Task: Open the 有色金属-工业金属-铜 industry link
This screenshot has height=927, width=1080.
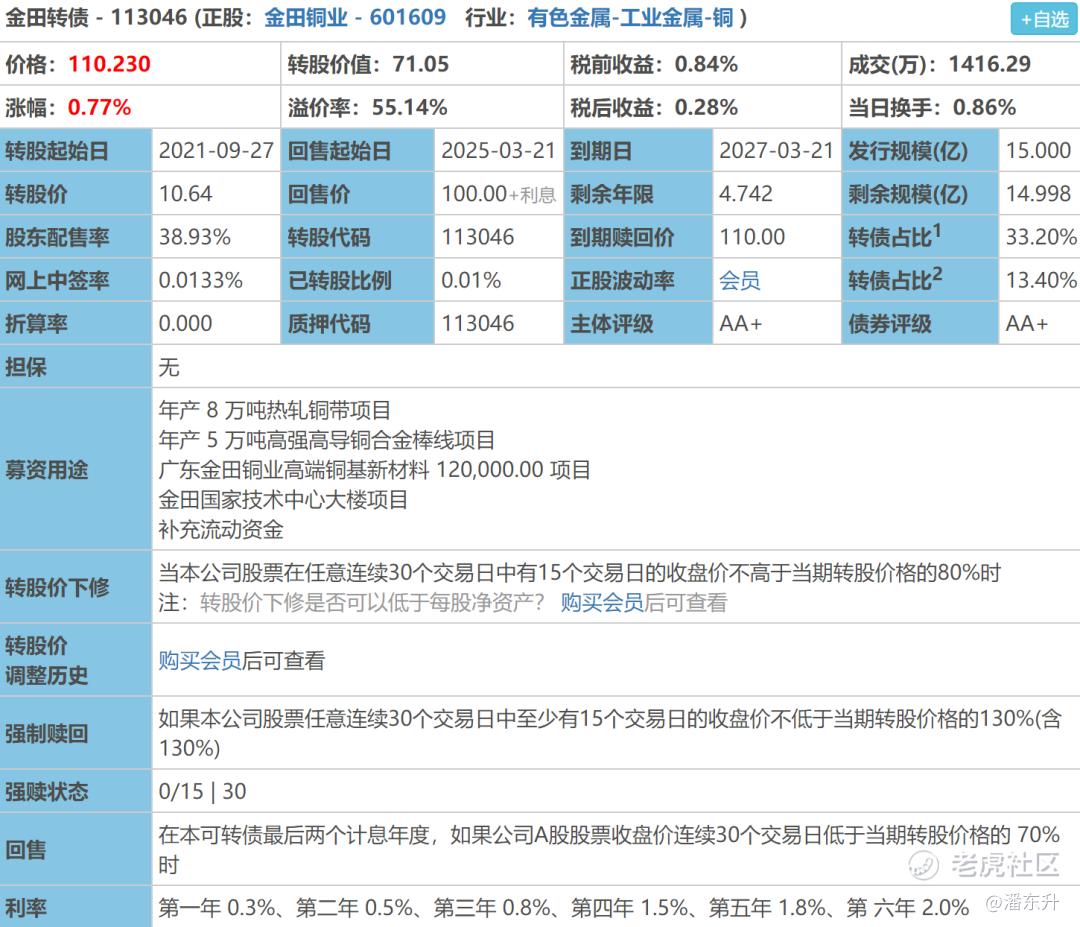Action: pos(630,17)
